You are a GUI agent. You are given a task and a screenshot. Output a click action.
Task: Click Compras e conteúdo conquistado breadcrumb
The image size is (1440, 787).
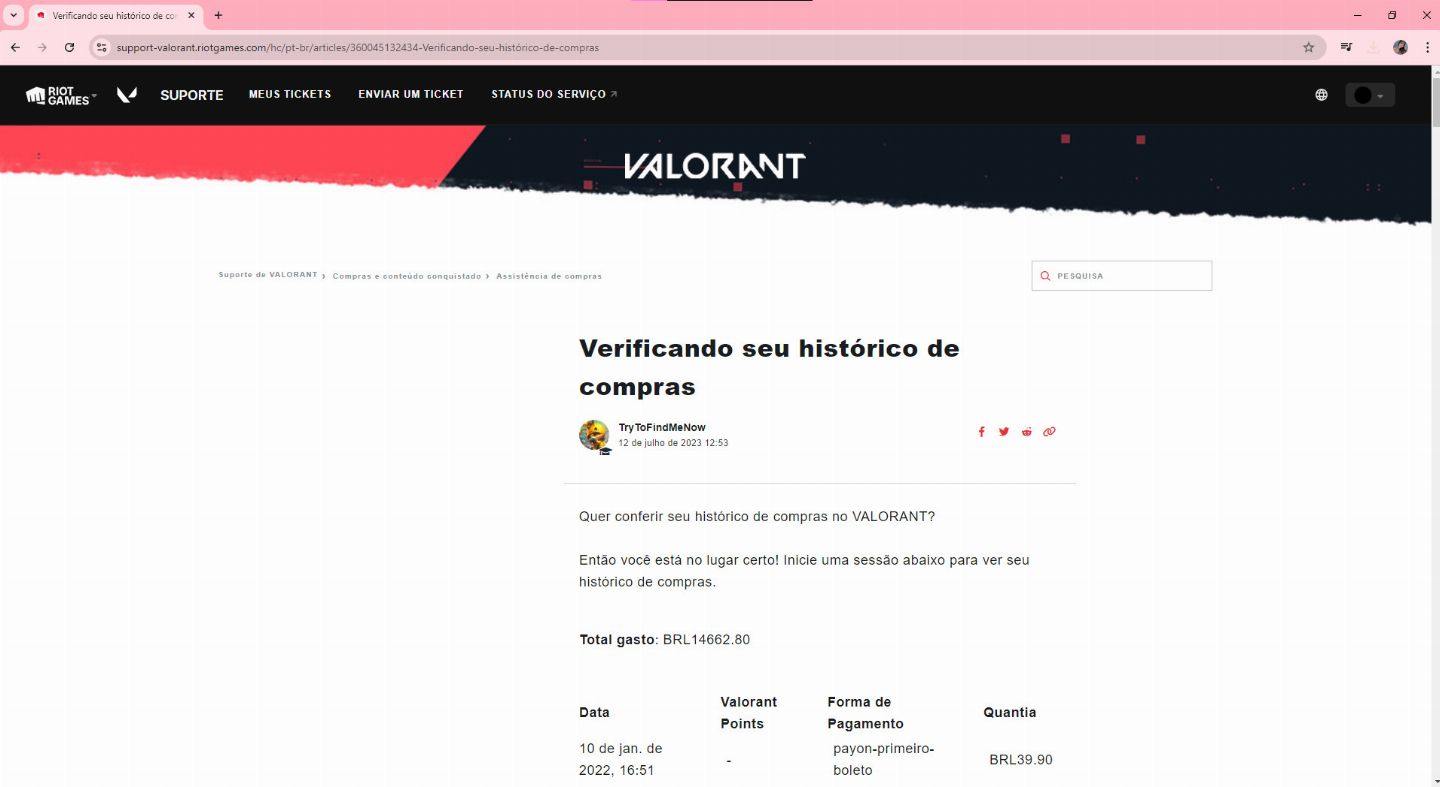[x=407, y=276]
